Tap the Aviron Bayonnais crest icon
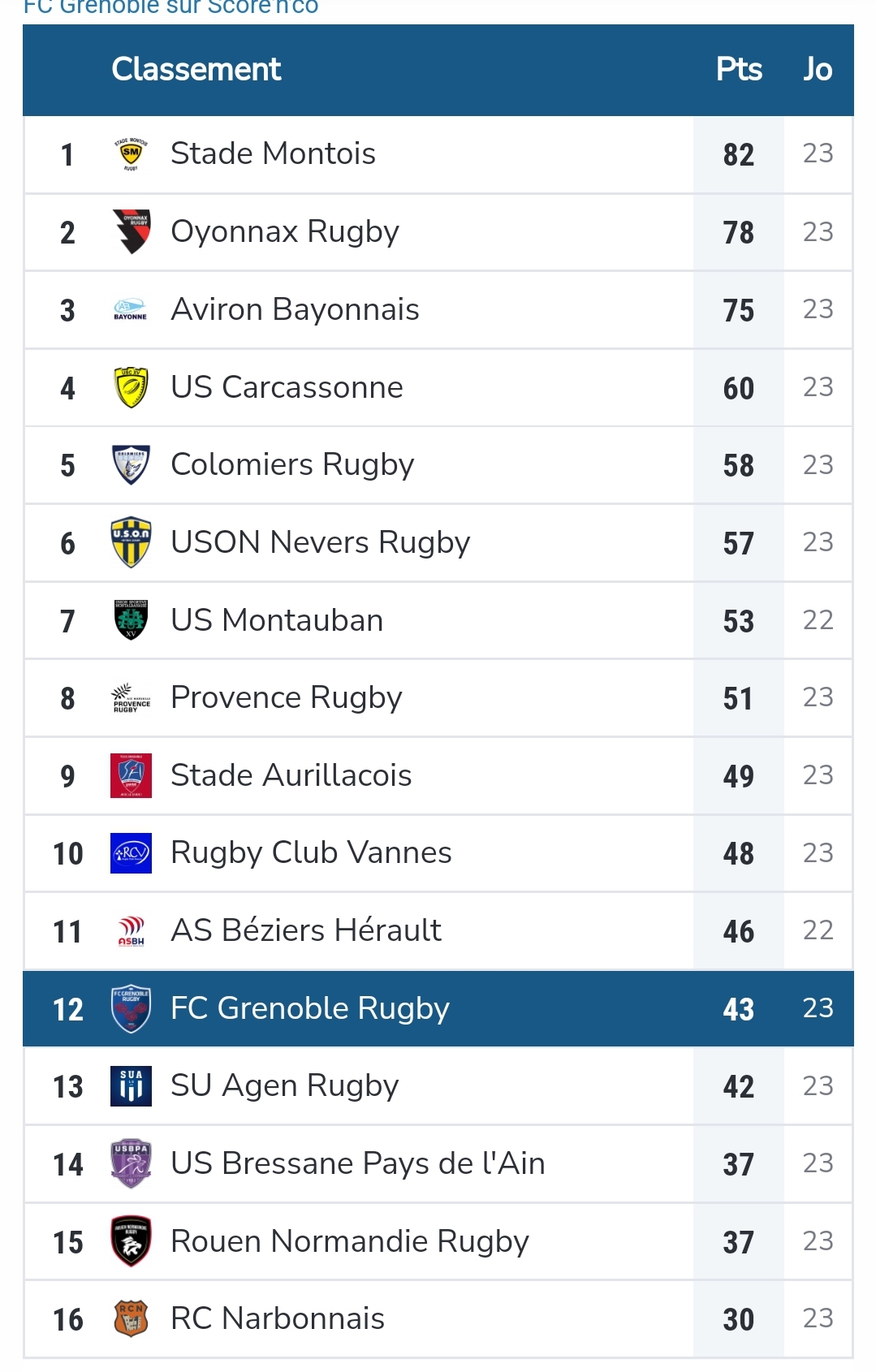The image size is (876, 1372). pos(131,310)
